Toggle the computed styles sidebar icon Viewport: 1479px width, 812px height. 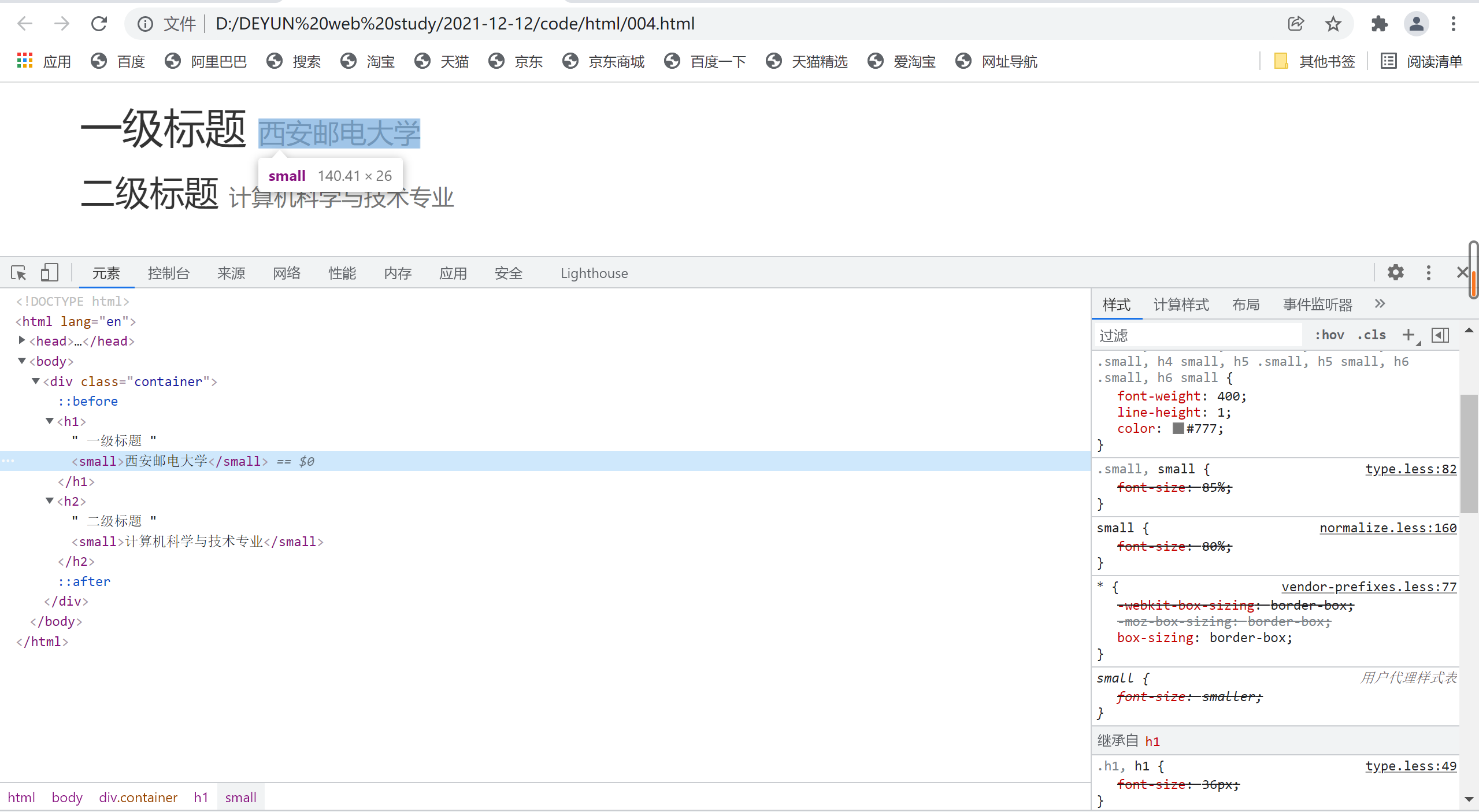tap(1440, 335)
